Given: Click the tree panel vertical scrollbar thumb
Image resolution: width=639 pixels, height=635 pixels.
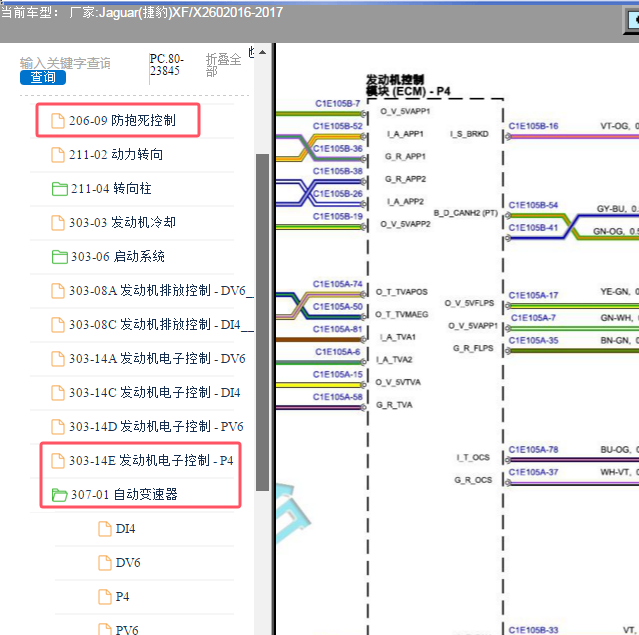Looking at the screenshot, I should point(262,322).
